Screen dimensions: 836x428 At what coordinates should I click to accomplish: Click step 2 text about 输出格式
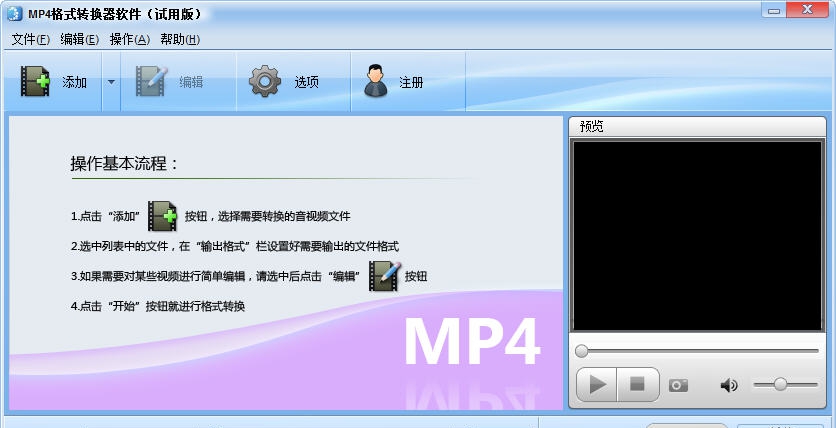pyautogui.click(x=235, y=246)
